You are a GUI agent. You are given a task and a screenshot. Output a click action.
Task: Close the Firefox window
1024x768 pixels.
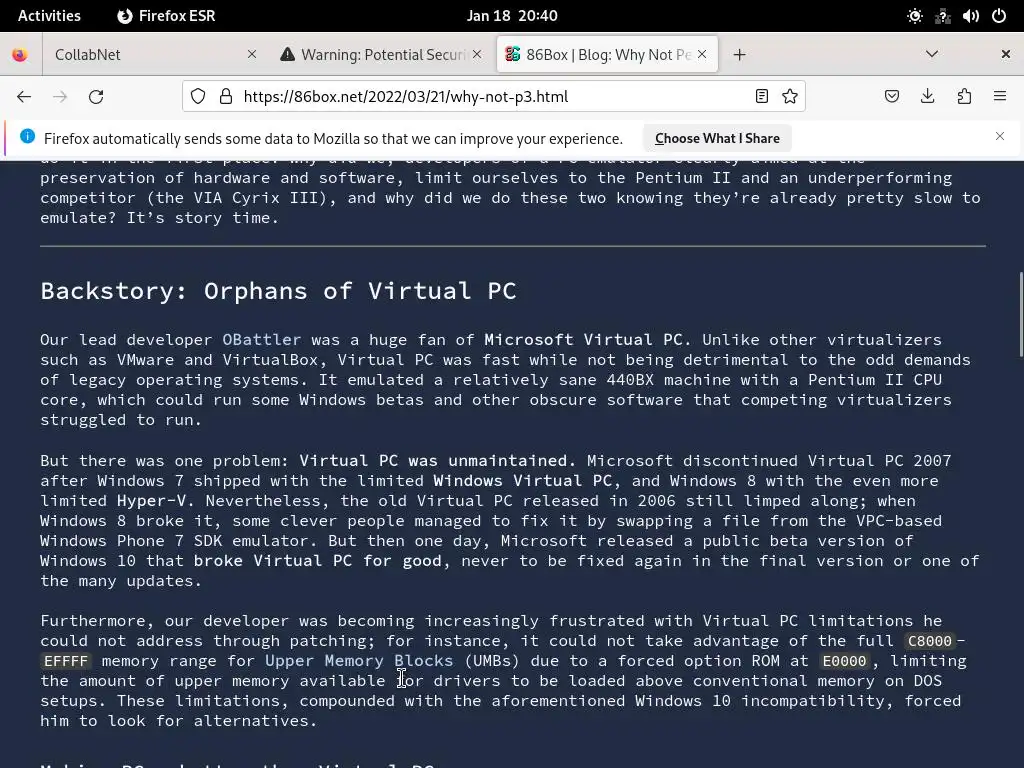(x=1006, y=54)
